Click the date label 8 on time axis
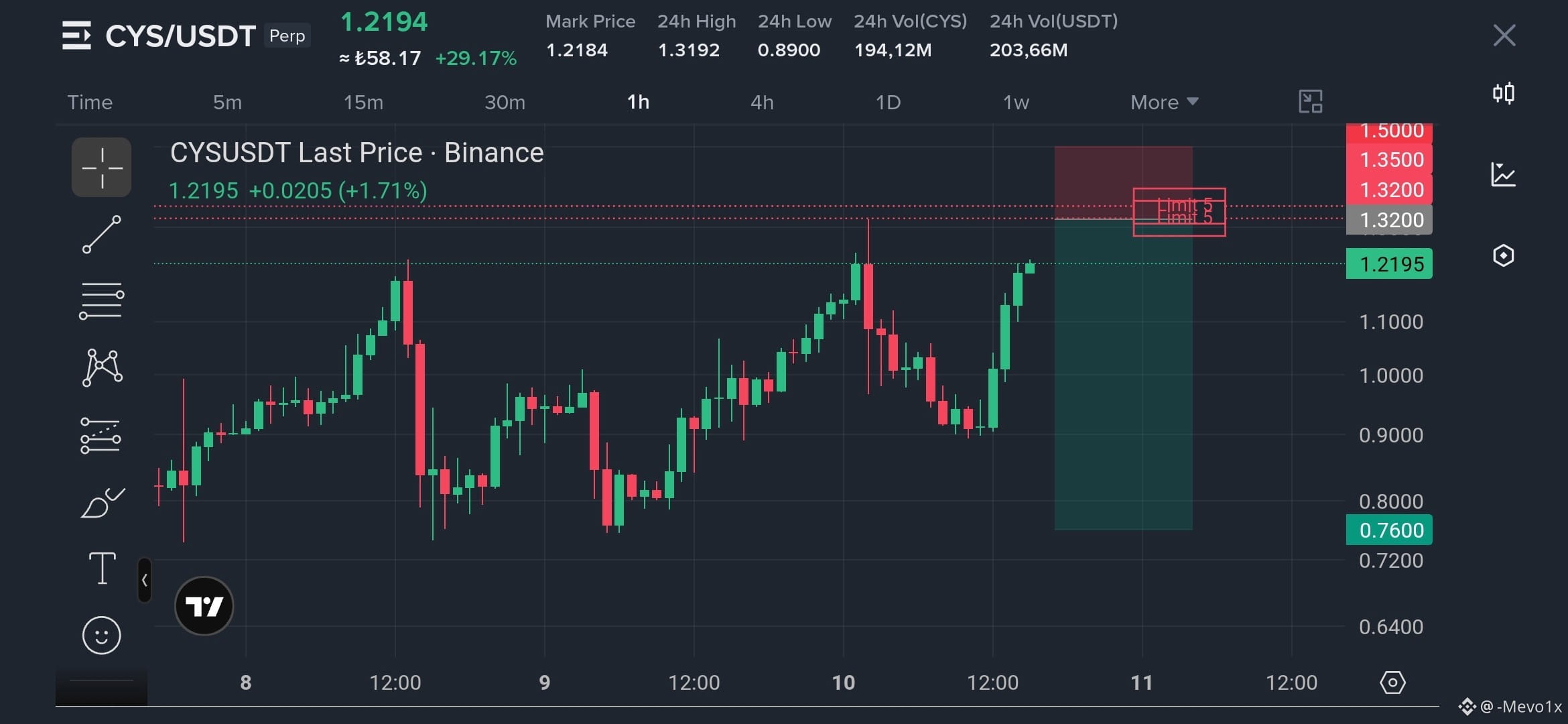This screenshot has width=1568, height=724. pyautogui.click(x=246, y=682)
